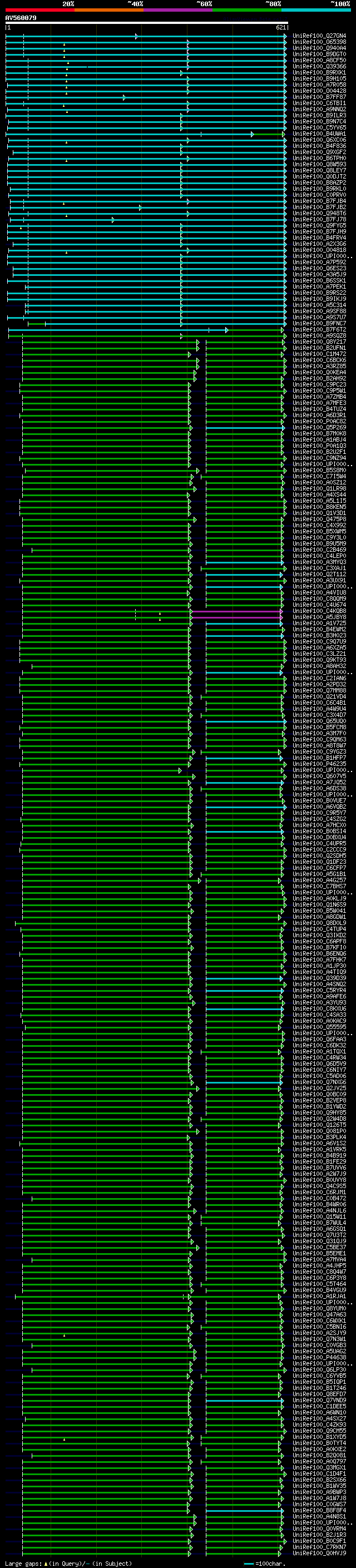Select hit label UniRef100_Q5P269
Image resolution: width=356 pixels, height=1568 pixels.
(x=319, y=427)
